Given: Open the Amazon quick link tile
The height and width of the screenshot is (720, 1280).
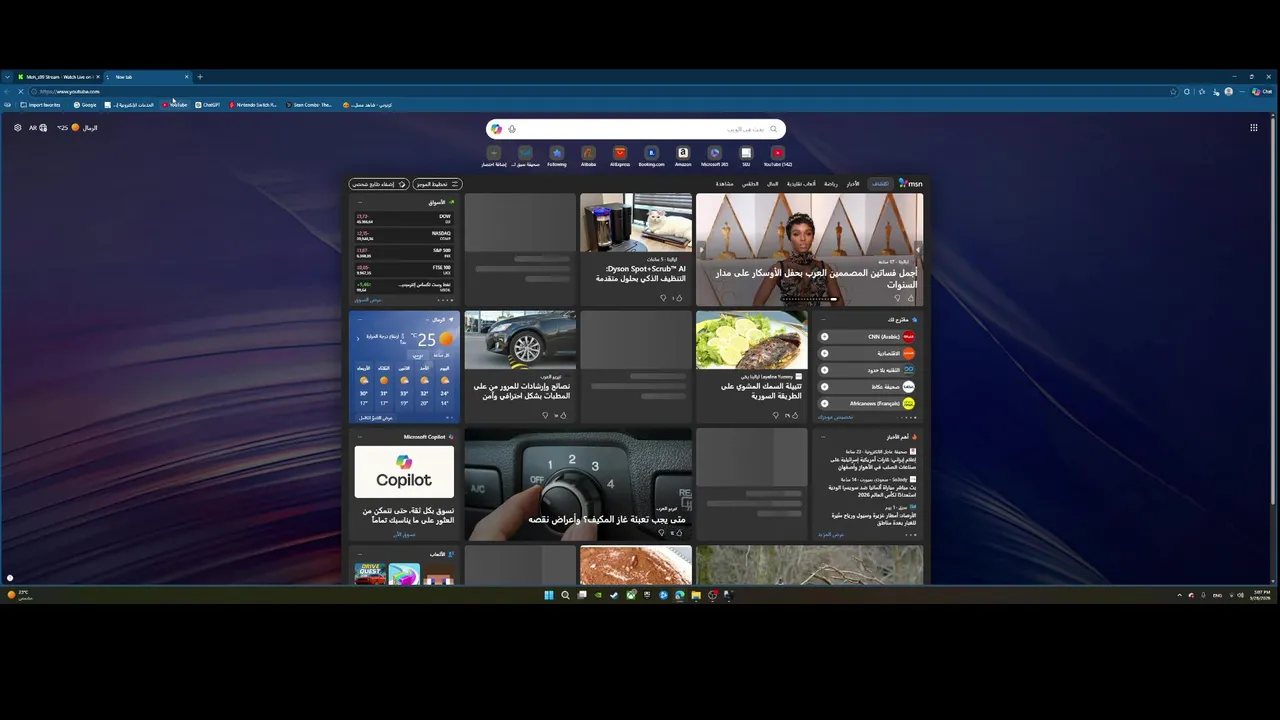Looking at the screenshot, I should (683, 156).
